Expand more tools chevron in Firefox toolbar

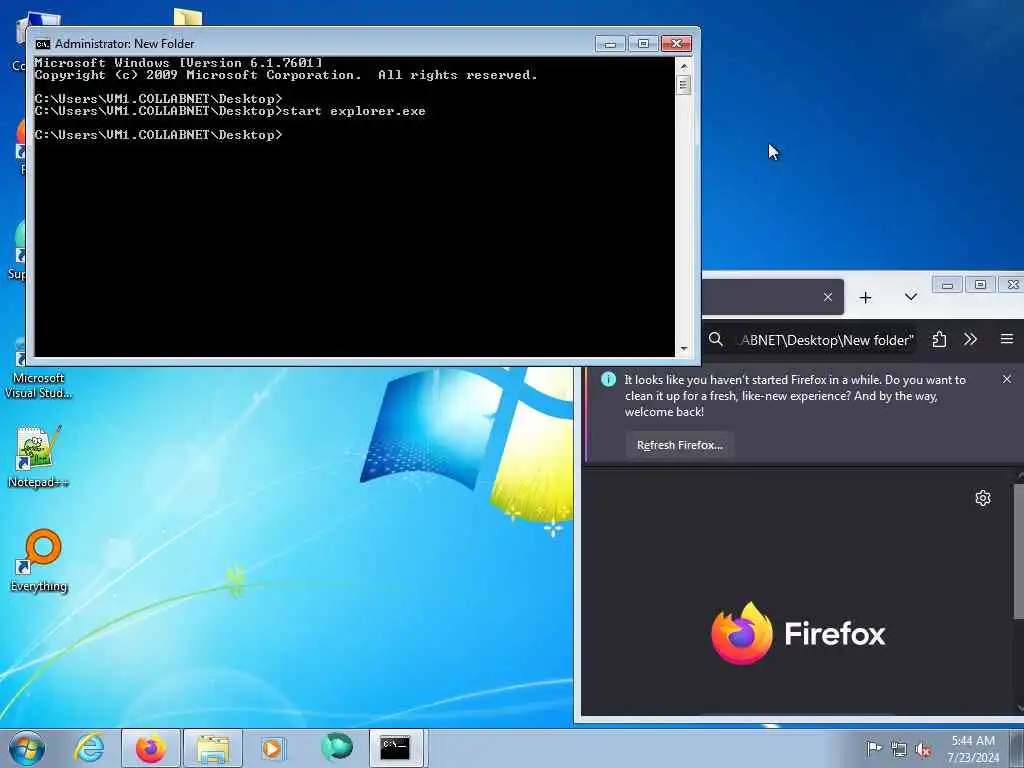coord(970,340)
